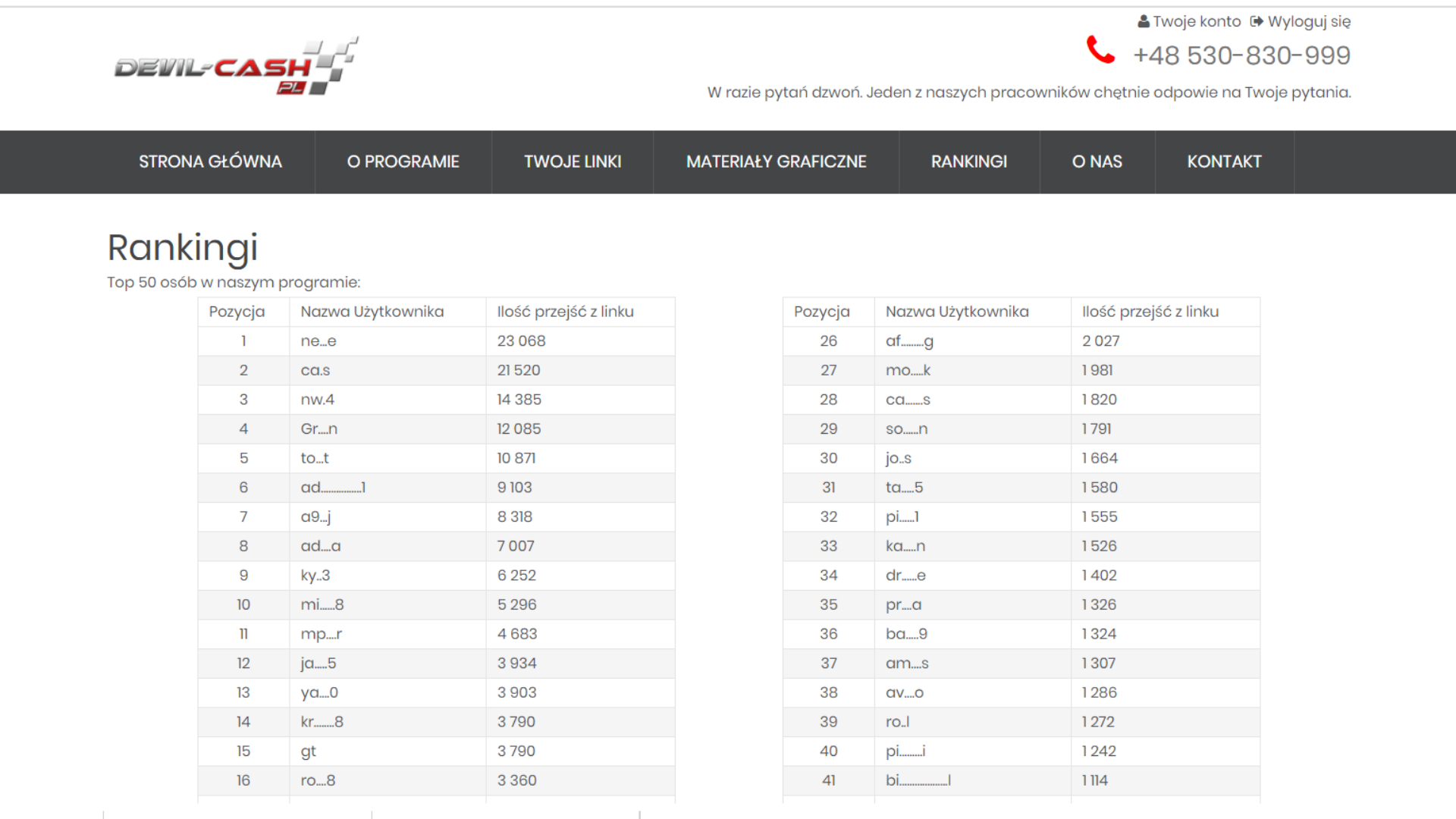Click value 9 103
1456x819 pixels.
tap(515, 488)
